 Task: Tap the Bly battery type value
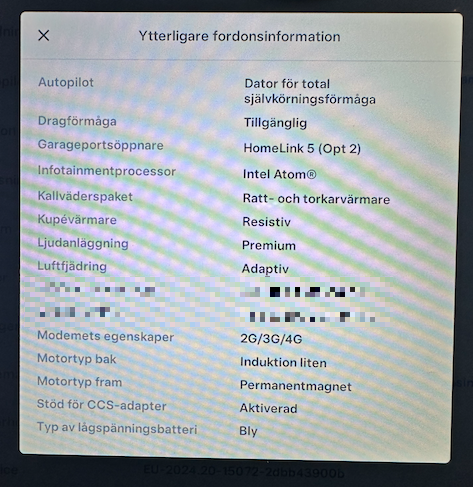point(248,431)
